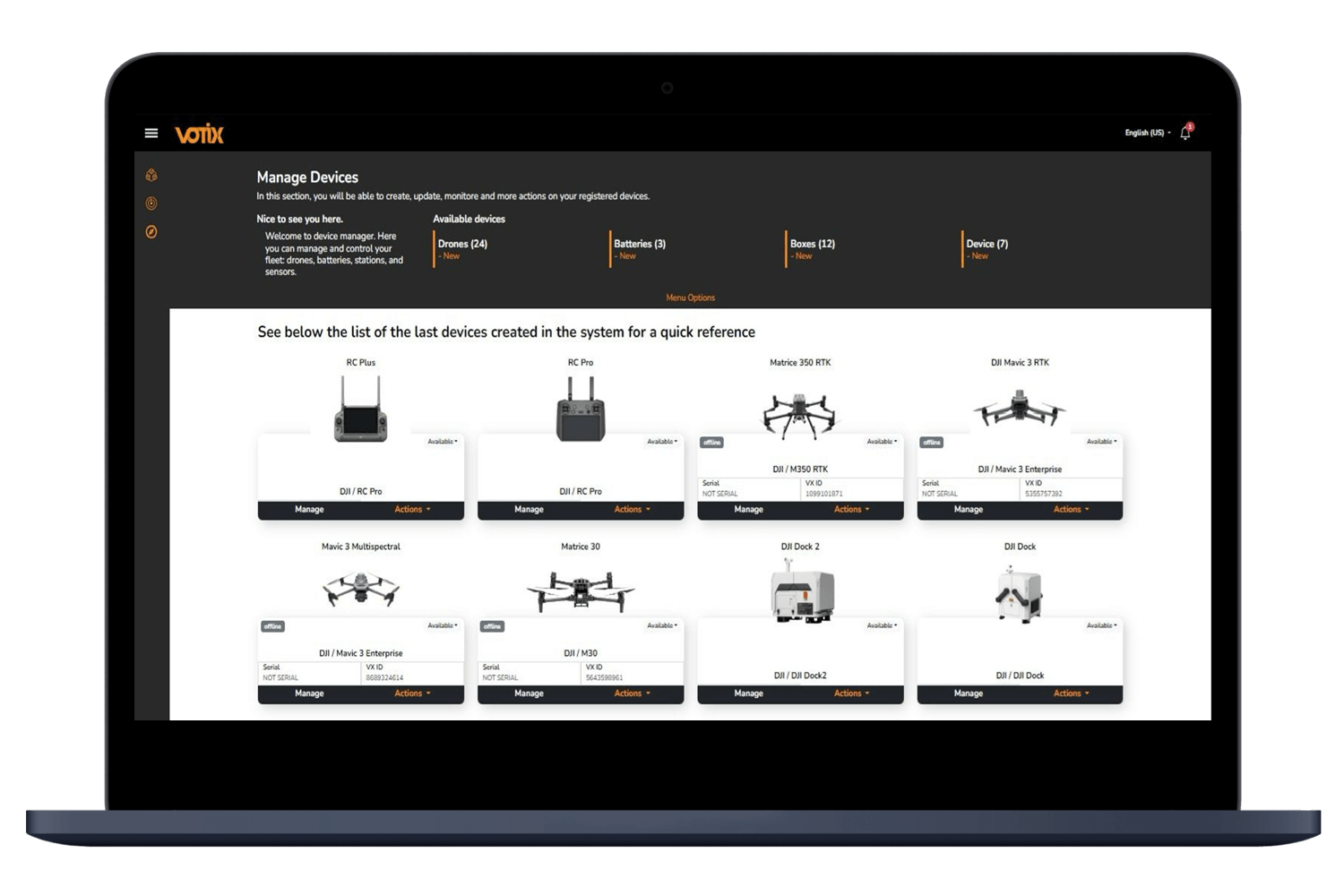
Task: Click the VOTIX logo
Action: (x=199, y=134)
